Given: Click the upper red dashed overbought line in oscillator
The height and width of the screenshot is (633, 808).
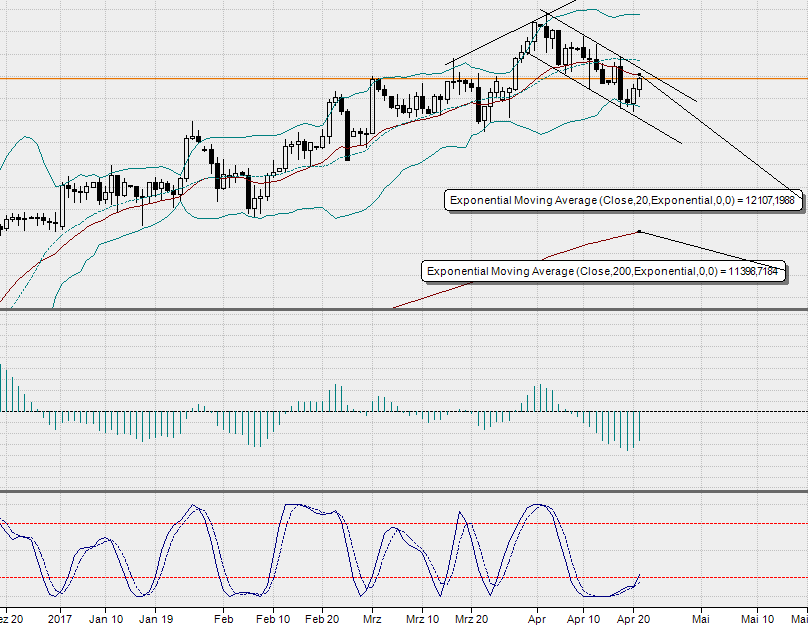Looking at the screenshot, I should 404,524.
